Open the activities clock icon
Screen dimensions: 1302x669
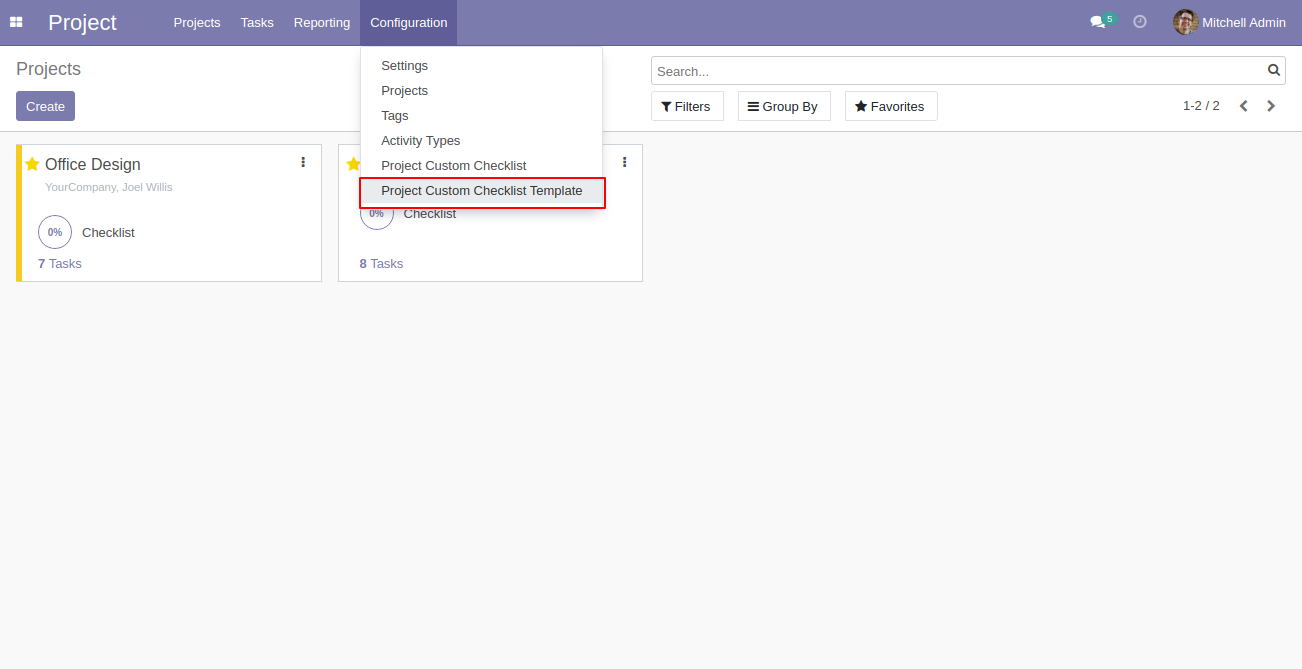tap(1140, 21)
